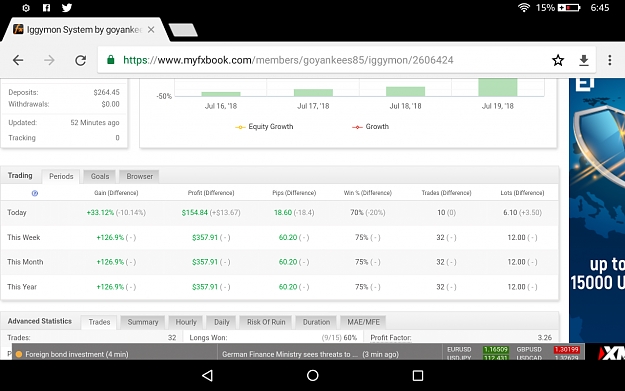Click the browser forward arrow
Screen dimensions: 625x391
pos(49,60)
